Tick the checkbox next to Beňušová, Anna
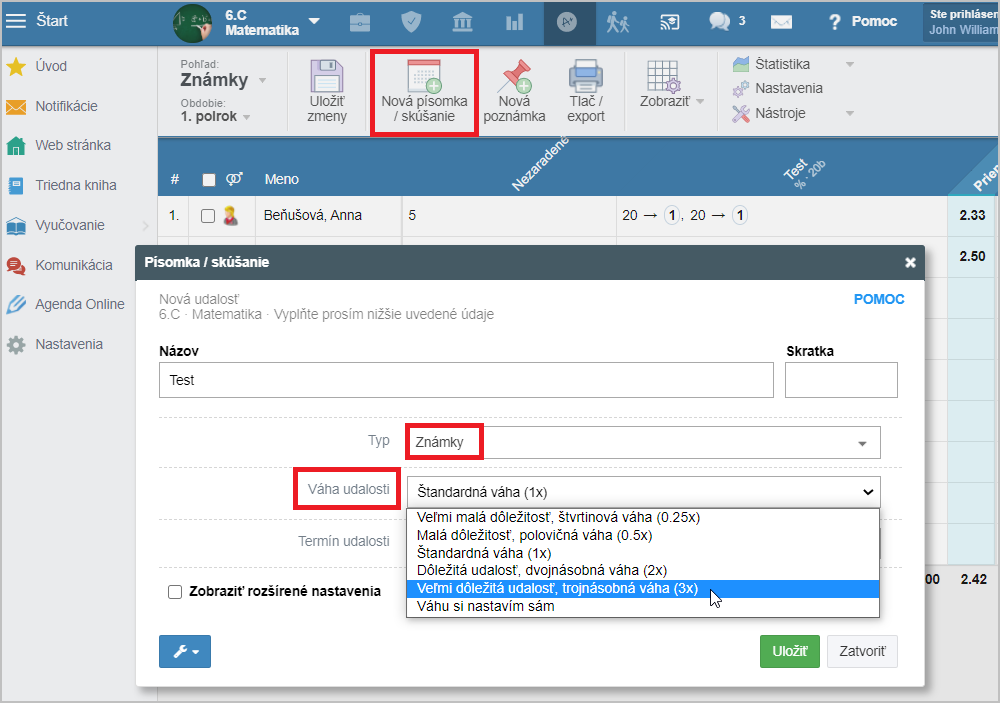The height and width of the screenshot is (703, 1000). [208, 216]
